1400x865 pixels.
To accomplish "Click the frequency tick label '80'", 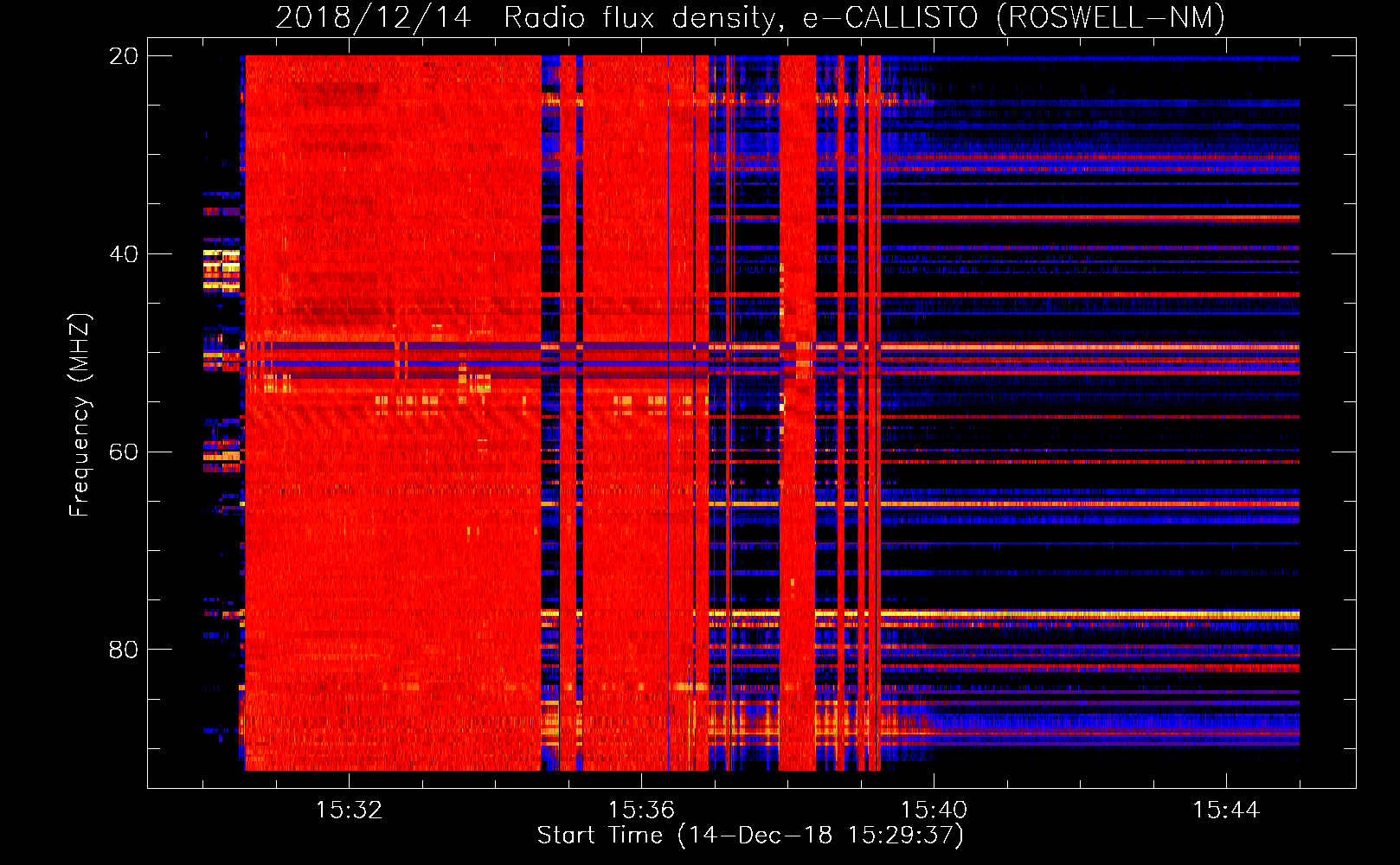I will point(124,650).
